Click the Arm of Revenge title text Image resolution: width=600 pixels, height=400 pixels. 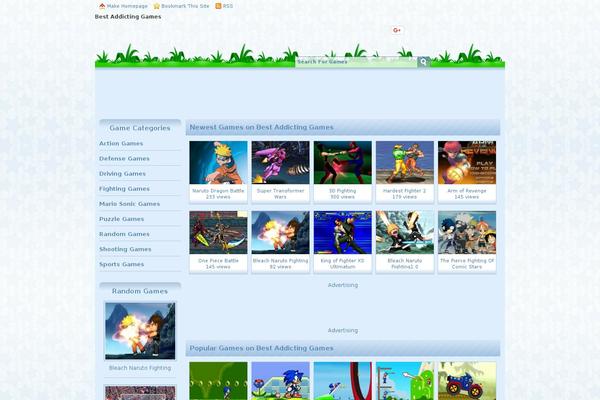coord(467,191)
